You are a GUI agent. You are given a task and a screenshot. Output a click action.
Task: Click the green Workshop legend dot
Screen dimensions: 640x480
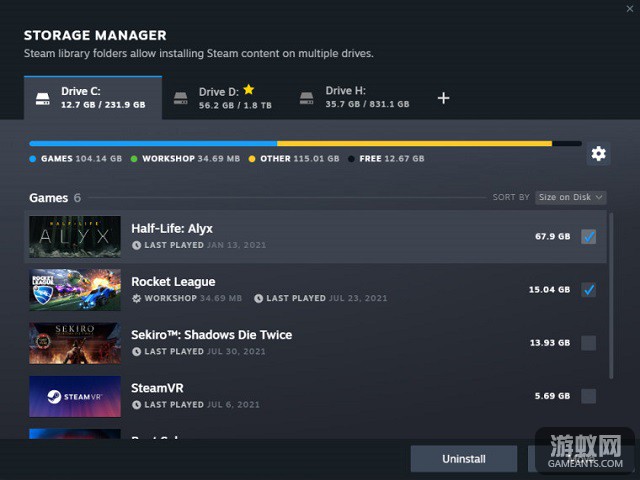(134, 159)
